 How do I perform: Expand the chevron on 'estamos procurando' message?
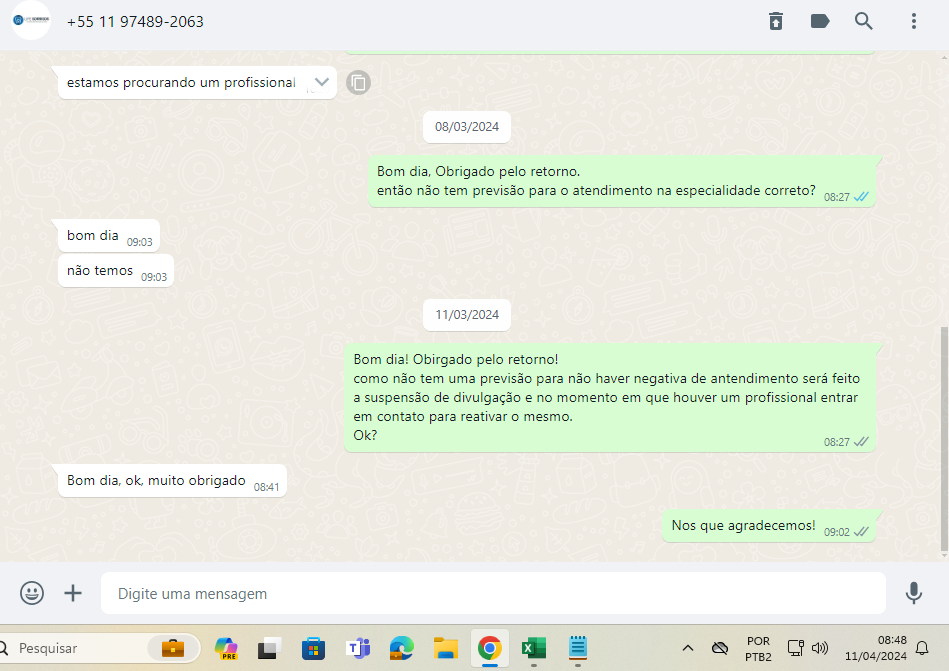pyautogui.click(x=322, y=82)
